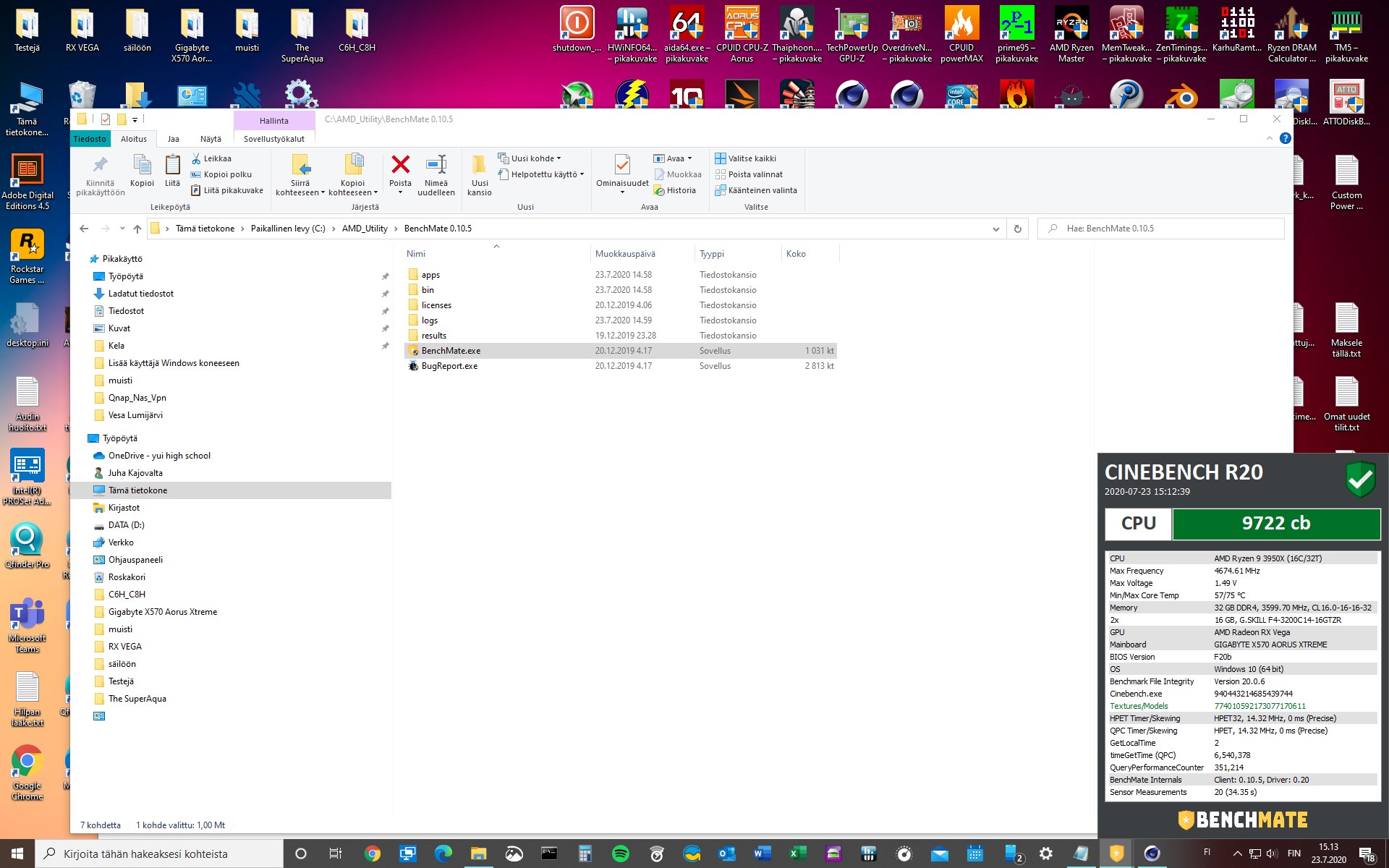Click Spotify icon in the taskbar
The width and height of the screenshot is (1389, 868).
click(x=620, y=854)
